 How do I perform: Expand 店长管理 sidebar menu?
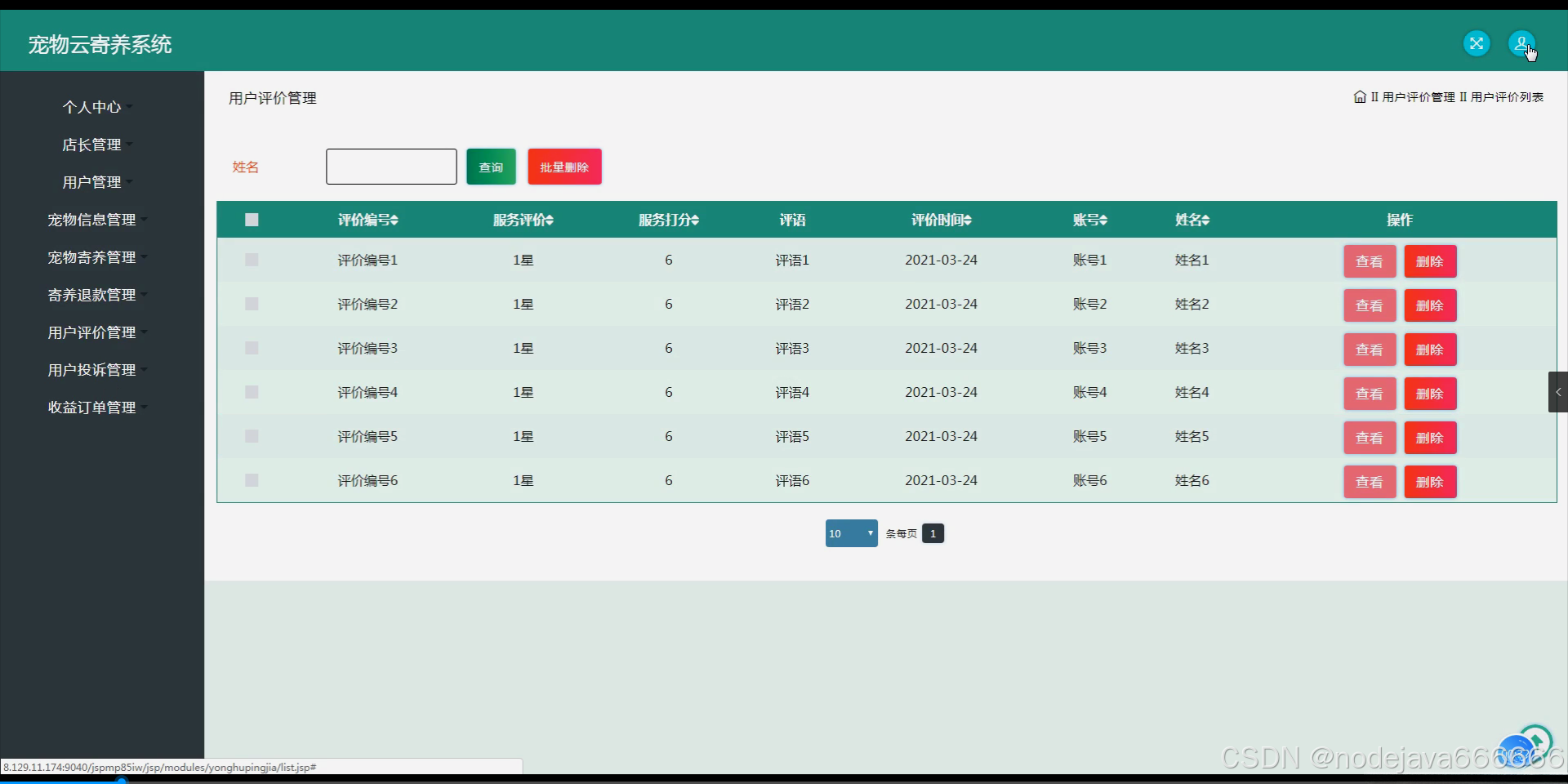click(97, 145)
